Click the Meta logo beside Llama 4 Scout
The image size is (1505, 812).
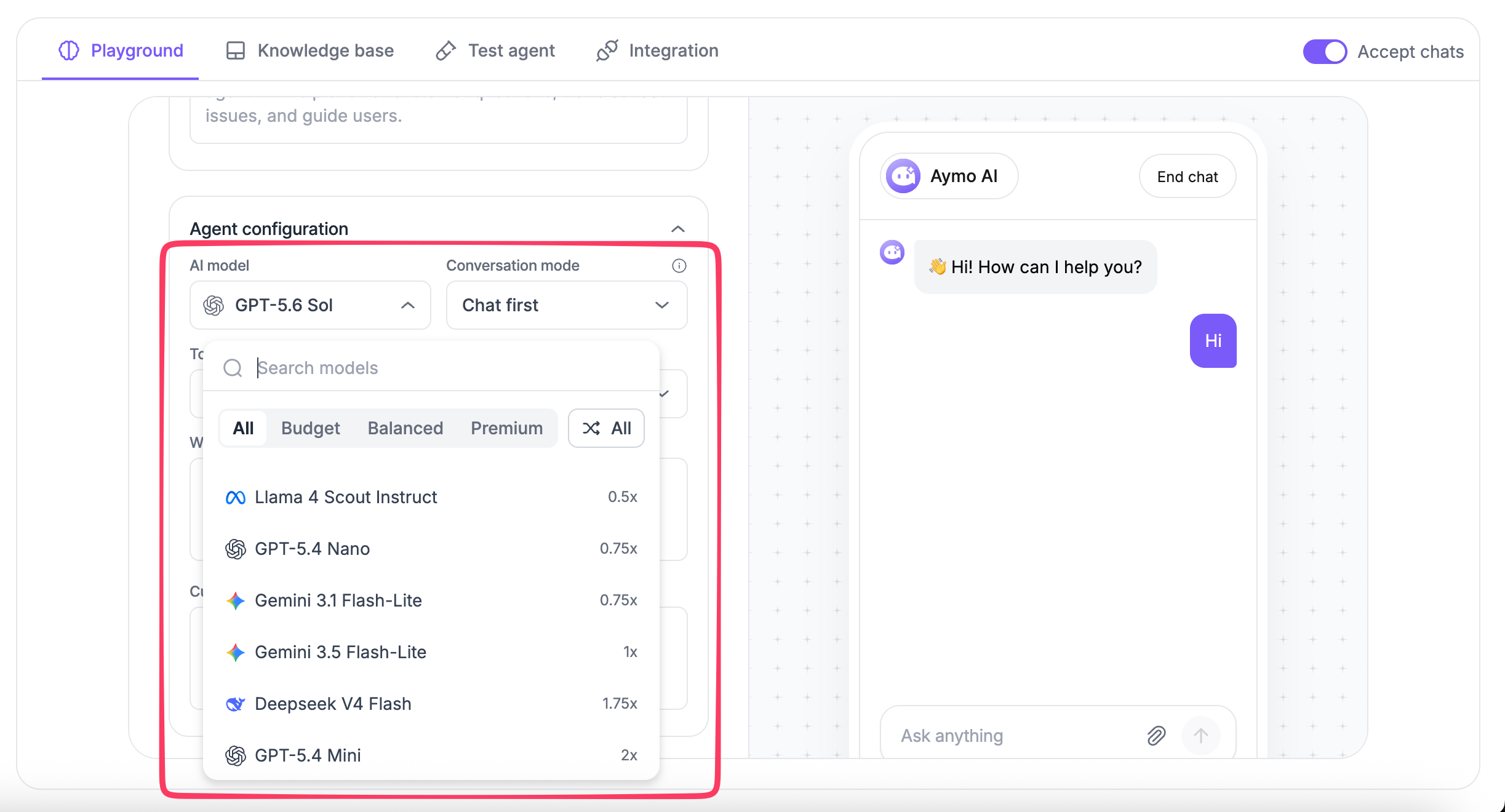(235, 497)
